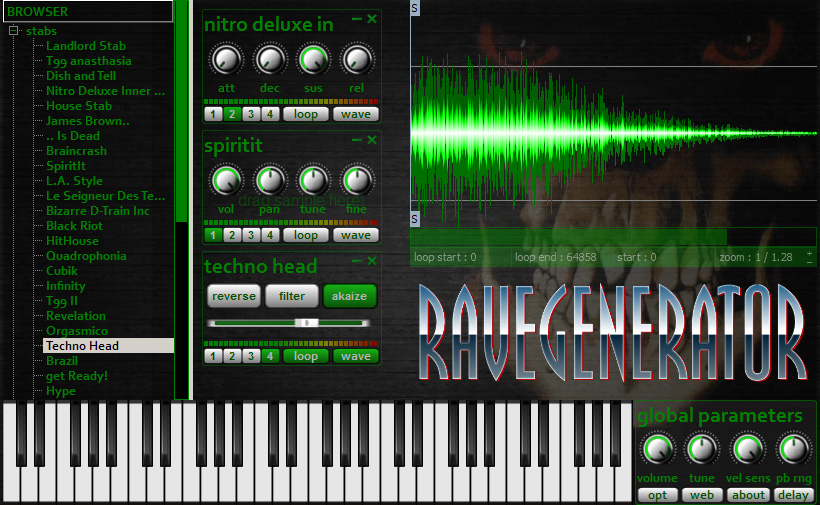Screen dimensions: 820x505
Task: Click the techno head horizontal slider handle
Action: coord(306,323)
